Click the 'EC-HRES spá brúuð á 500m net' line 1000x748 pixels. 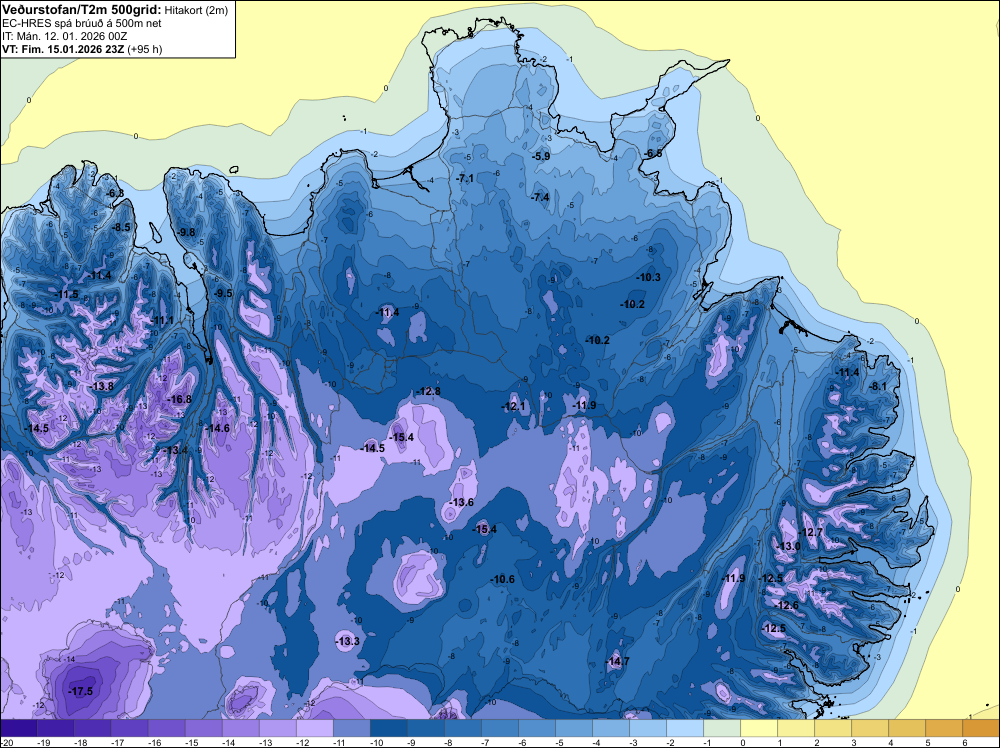tap(82, 24)
